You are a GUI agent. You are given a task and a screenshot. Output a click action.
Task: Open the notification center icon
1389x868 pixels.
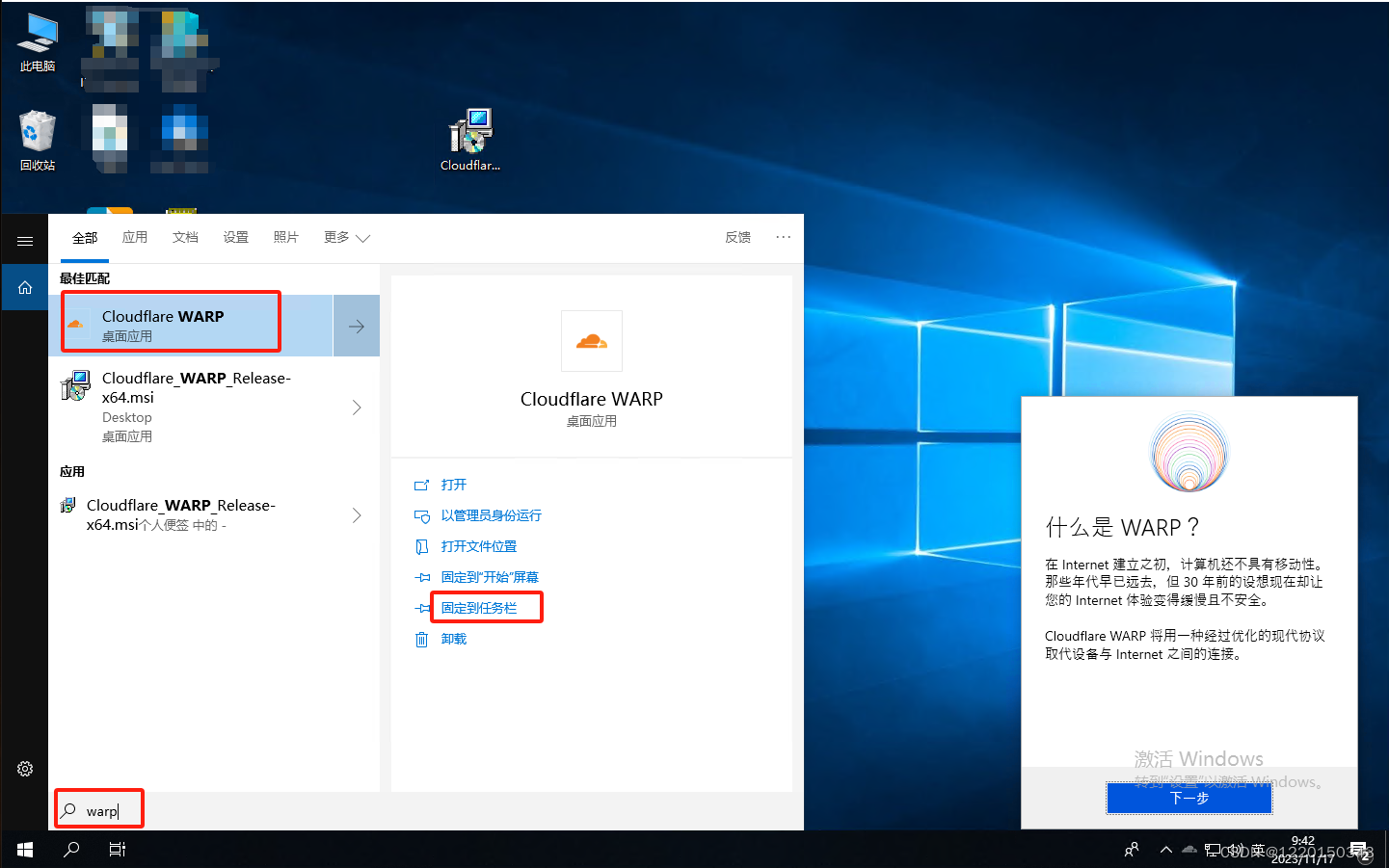point(1359,850)
